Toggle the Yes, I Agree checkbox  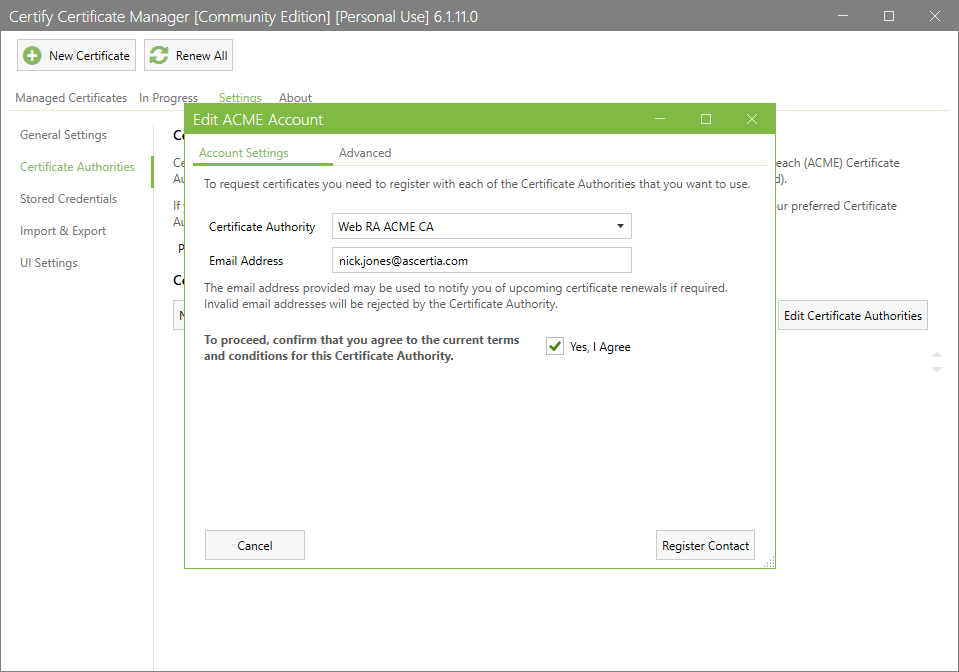[555, 347]
